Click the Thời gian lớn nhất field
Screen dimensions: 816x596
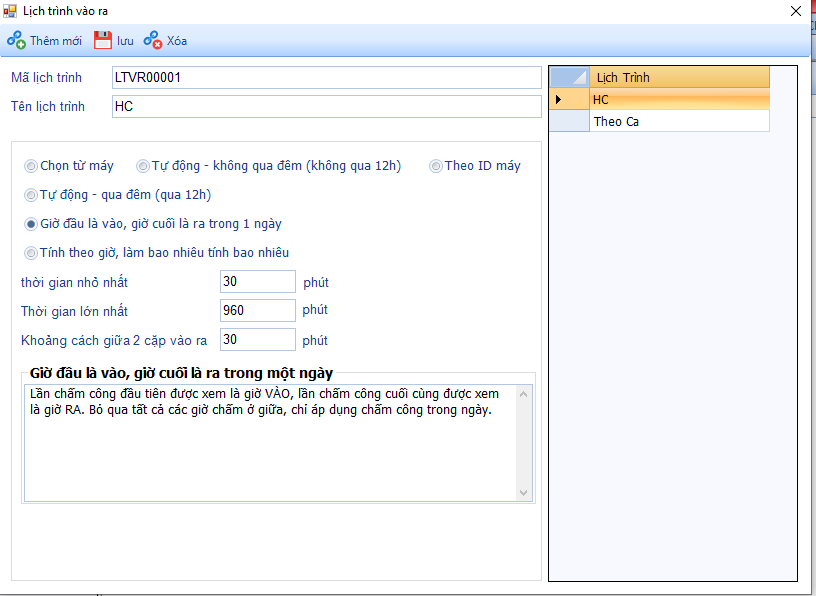[257, 310]
